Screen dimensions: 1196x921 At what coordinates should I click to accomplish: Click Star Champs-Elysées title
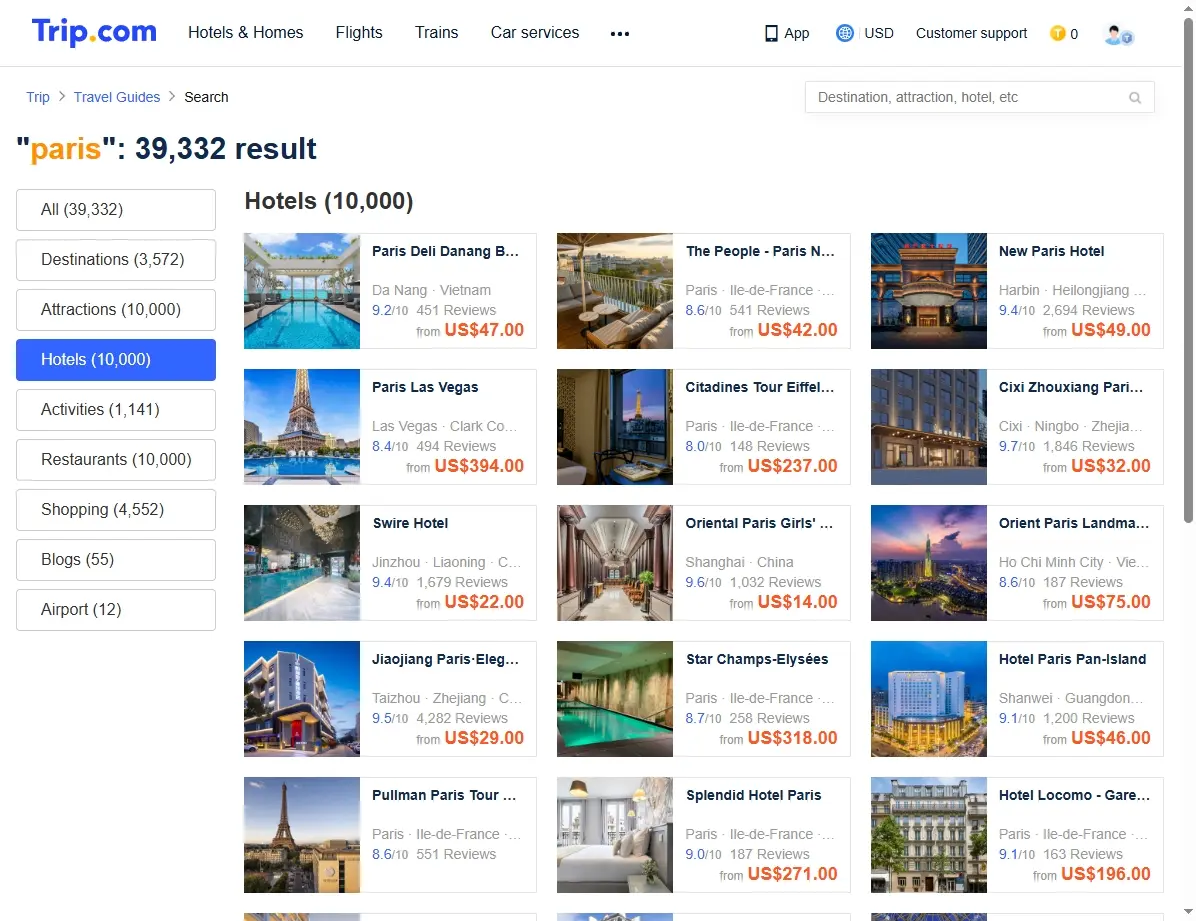[757, 659]
